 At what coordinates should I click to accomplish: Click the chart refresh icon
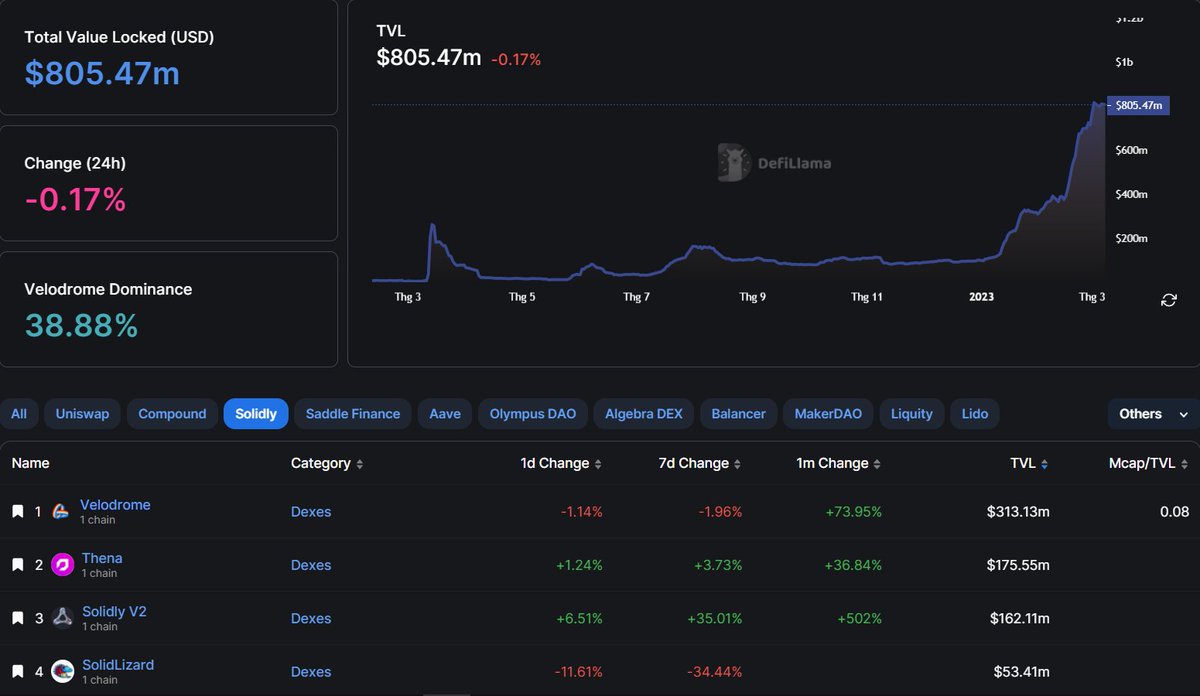1168,300
